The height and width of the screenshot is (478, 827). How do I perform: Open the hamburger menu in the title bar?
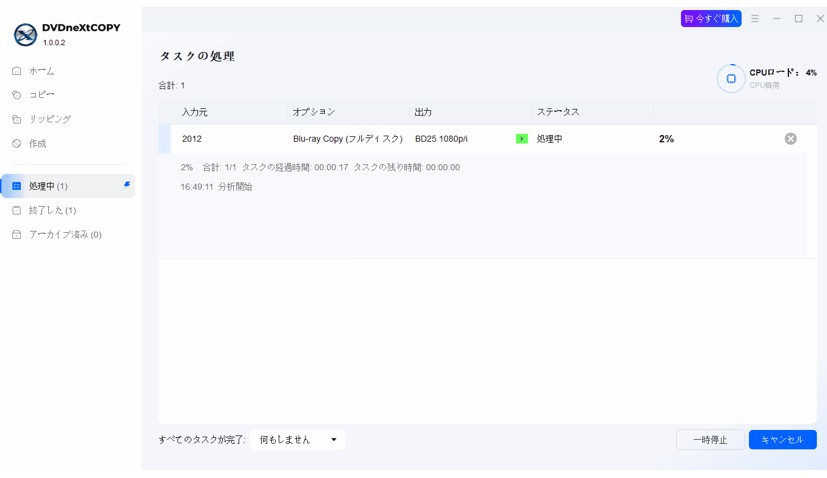pyautogui.click(x=755, y=18)
